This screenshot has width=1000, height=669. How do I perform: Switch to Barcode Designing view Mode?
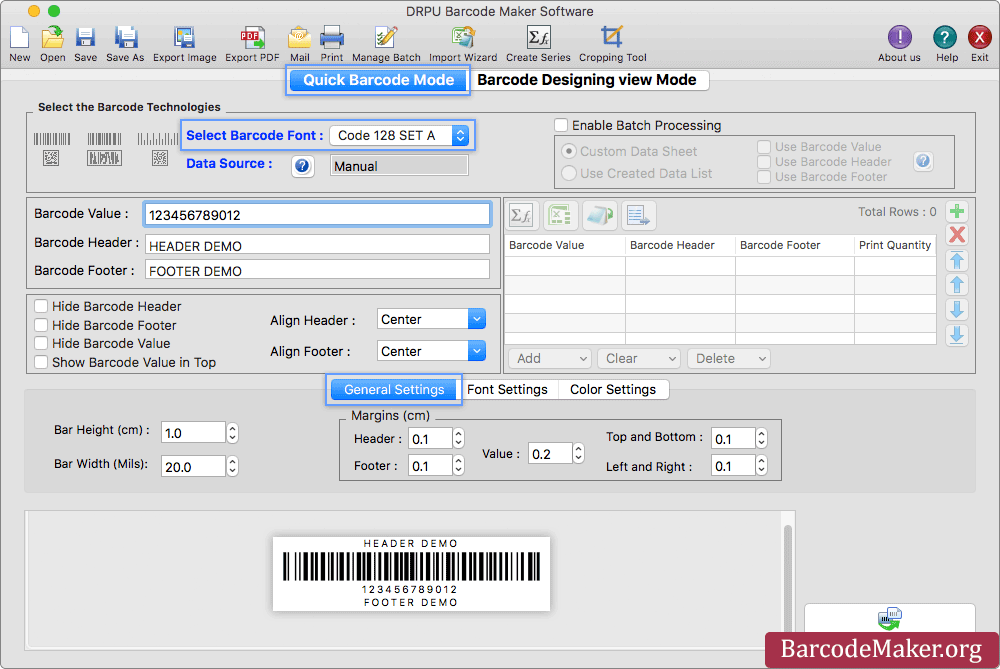(x=587, y=80)
